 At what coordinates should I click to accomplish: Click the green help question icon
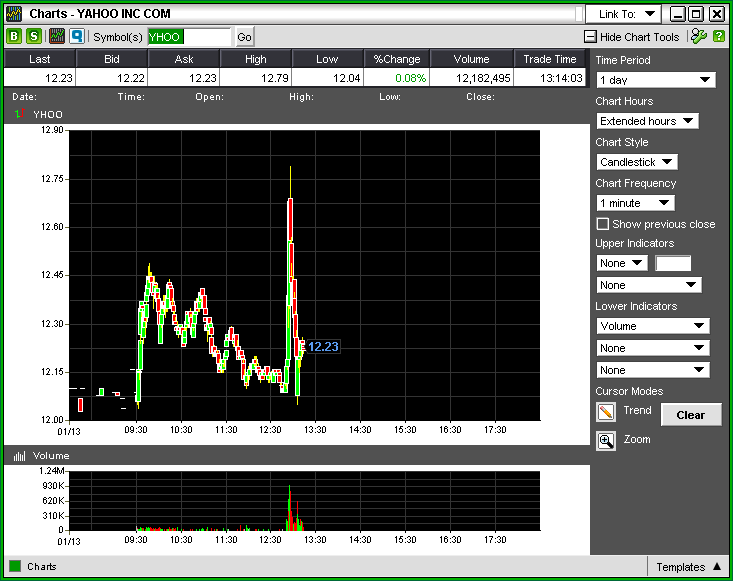719,36
